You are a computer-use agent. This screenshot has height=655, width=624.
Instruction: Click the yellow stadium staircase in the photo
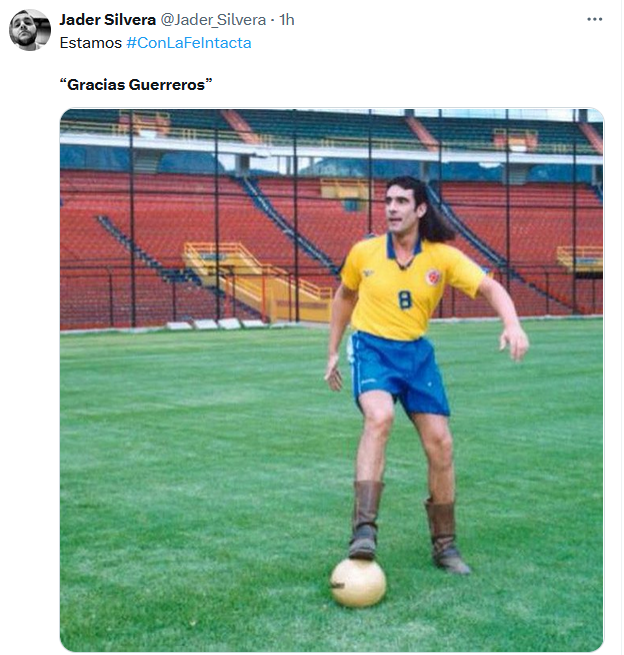click(x=255, y=280)
